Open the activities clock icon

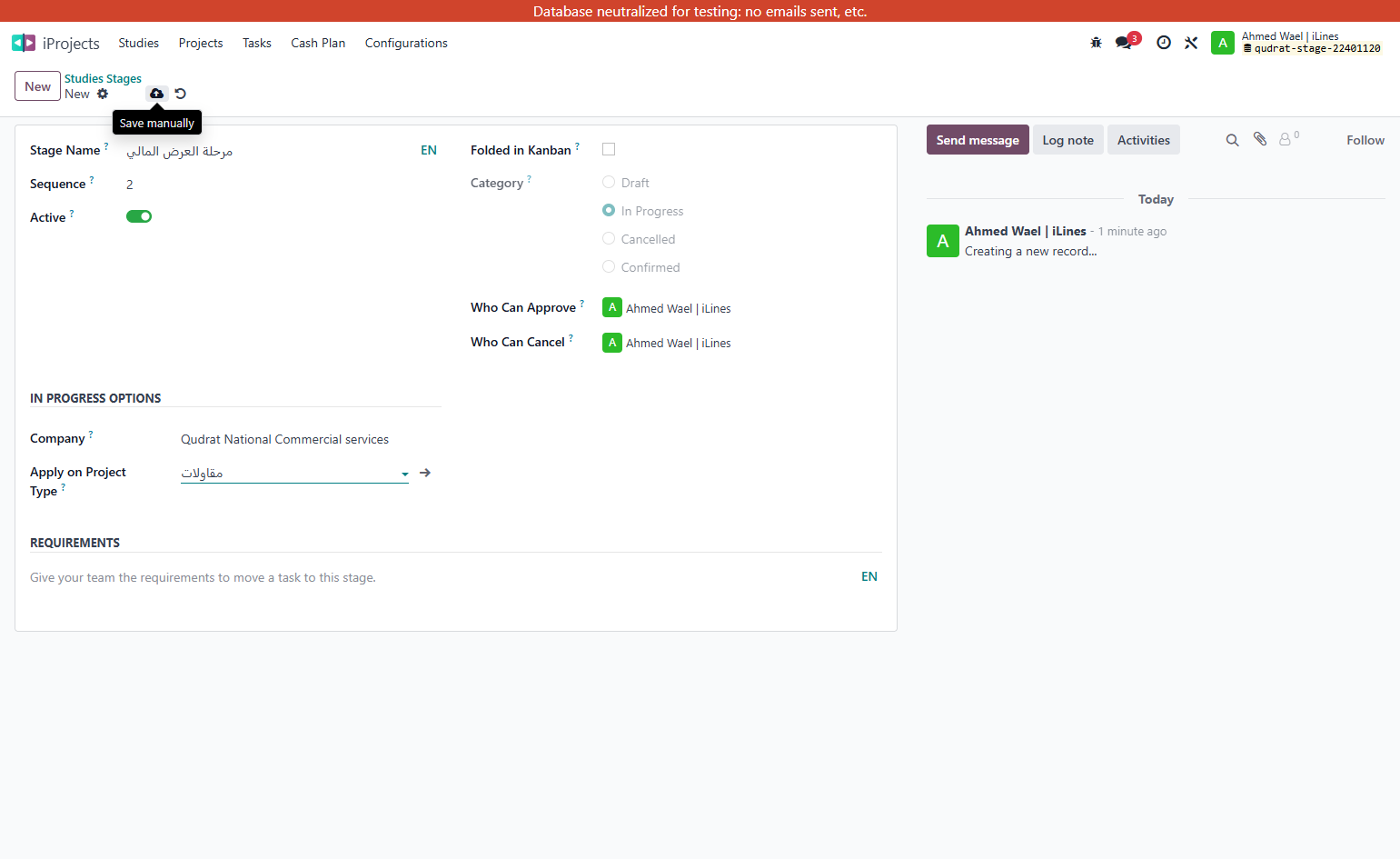pyautogui.click(x=1164, y=43)
